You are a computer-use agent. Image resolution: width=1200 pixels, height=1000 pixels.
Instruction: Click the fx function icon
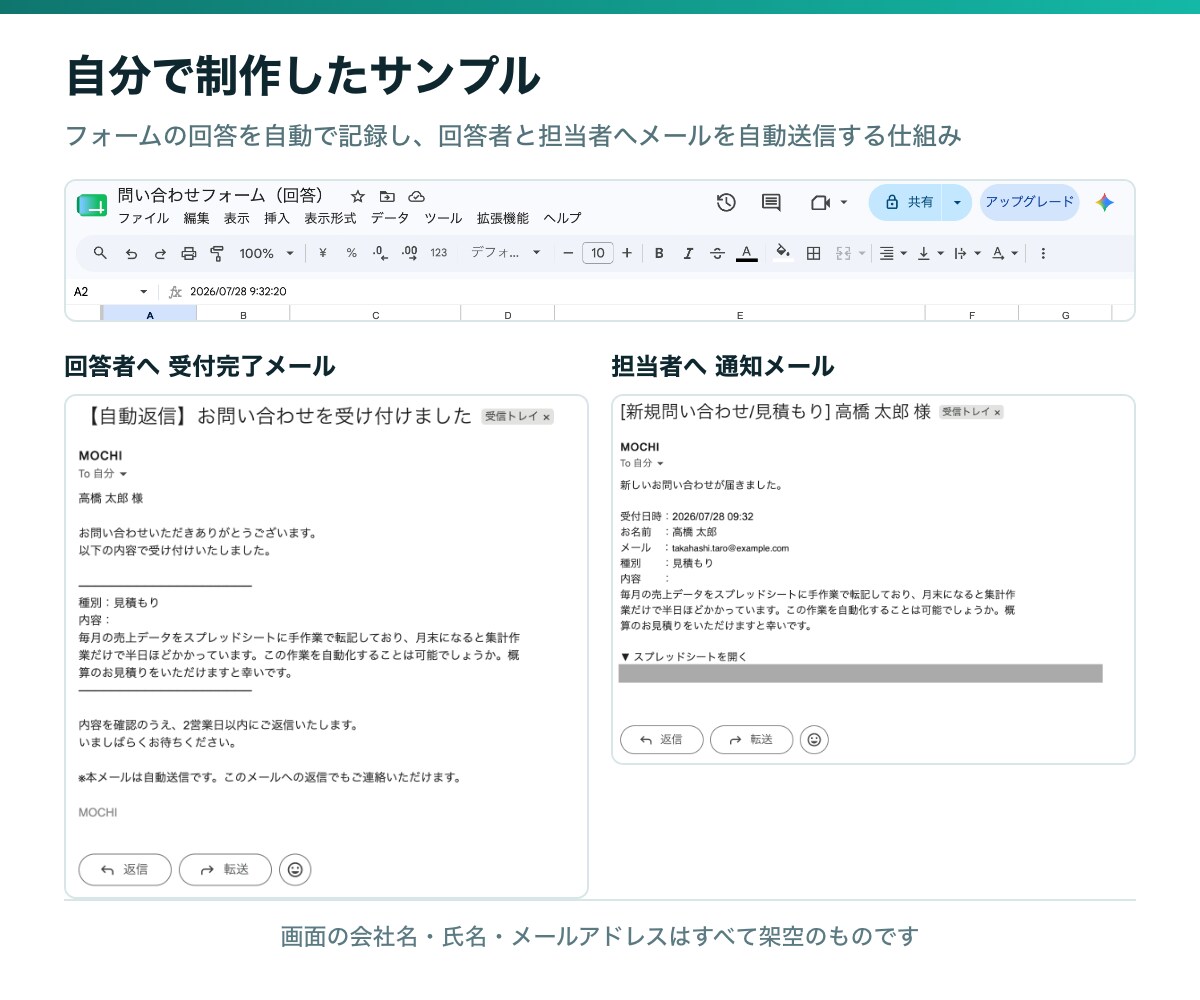click(x=175, y=291)
